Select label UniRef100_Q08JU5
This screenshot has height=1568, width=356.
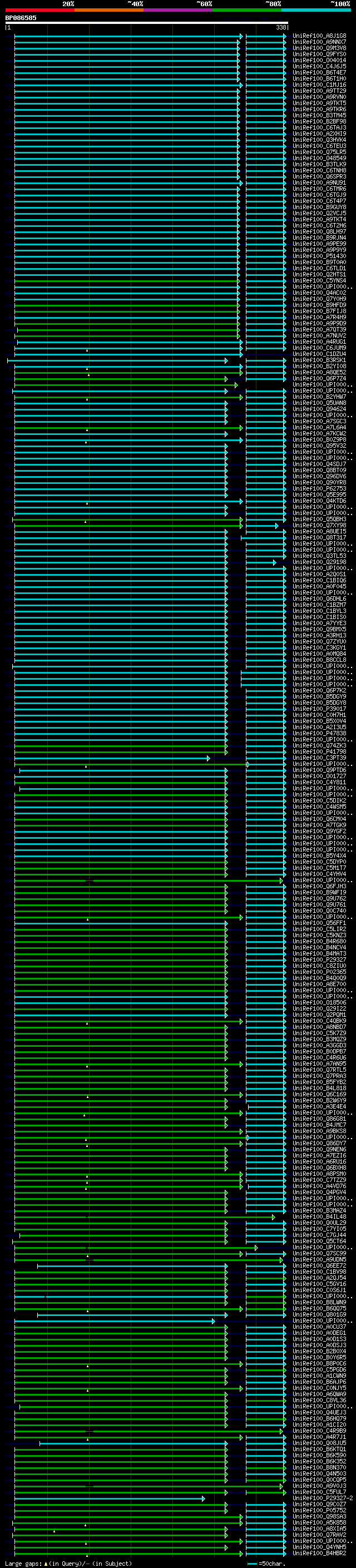(319, 1443)
